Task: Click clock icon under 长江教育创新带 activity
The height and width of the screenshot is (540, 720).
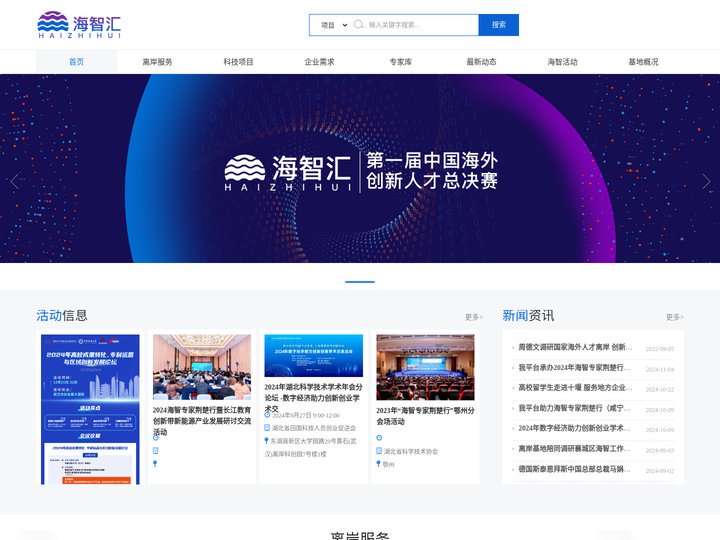Action: click(156, 438)
